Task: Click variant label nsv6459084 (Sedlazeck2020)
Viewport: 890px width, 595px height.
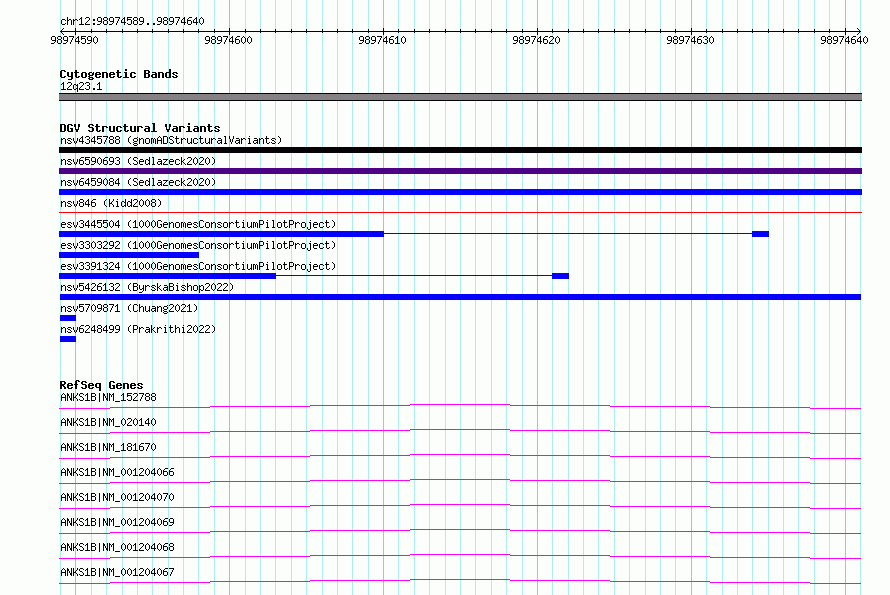Action: [x=138, y=182]
